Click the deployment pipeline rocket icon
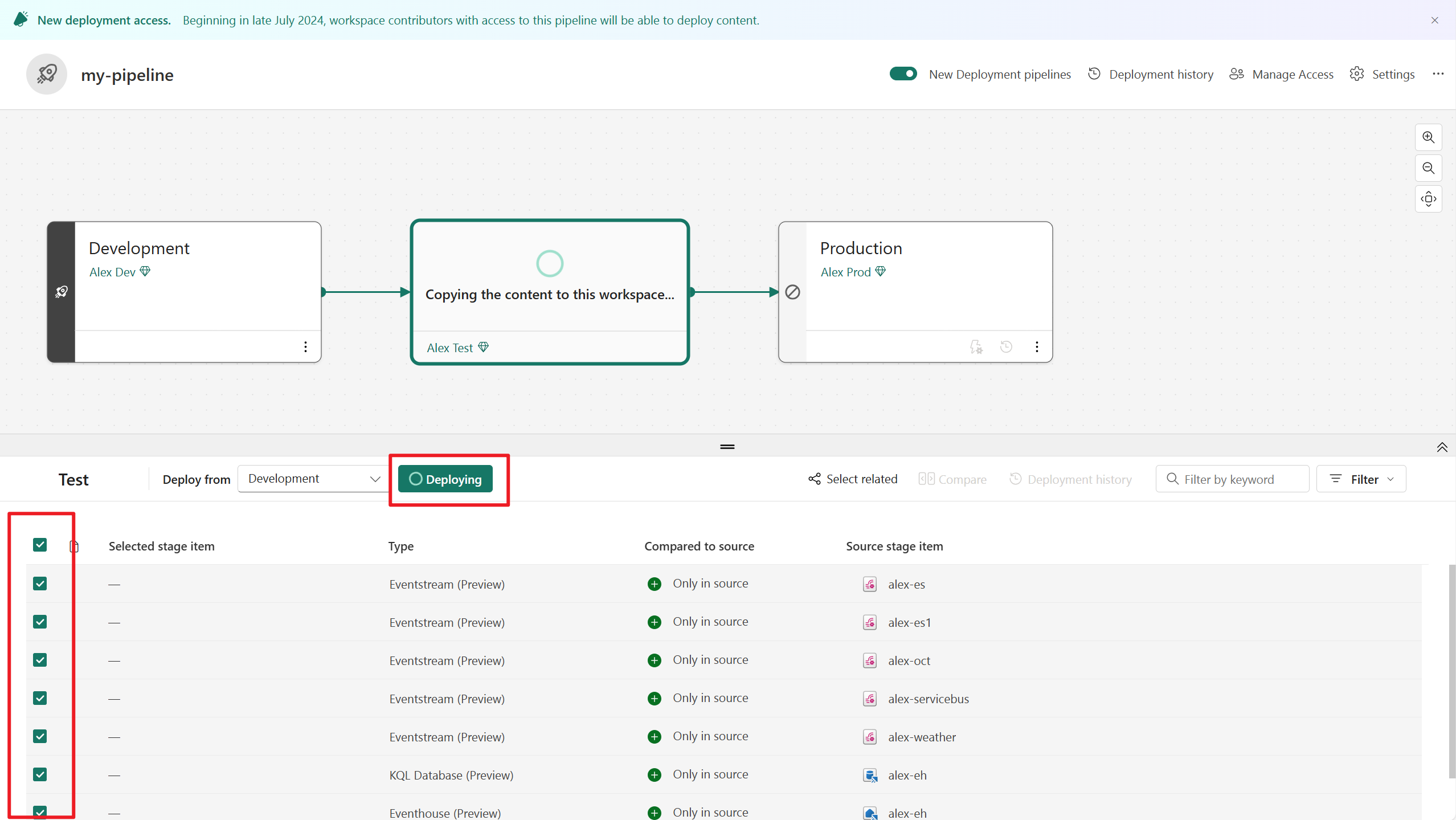1456x820 pixels. coord(46,74)
